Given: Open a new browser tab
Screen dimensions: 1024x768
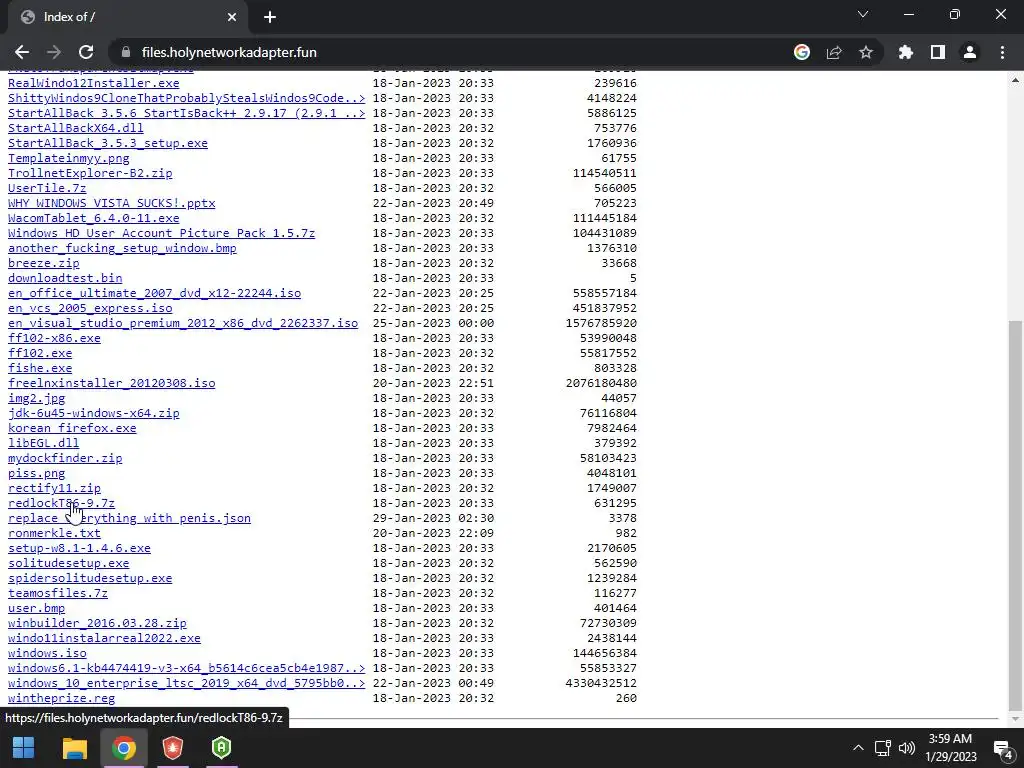Looking at the screenshot, I should pos(270,17).
